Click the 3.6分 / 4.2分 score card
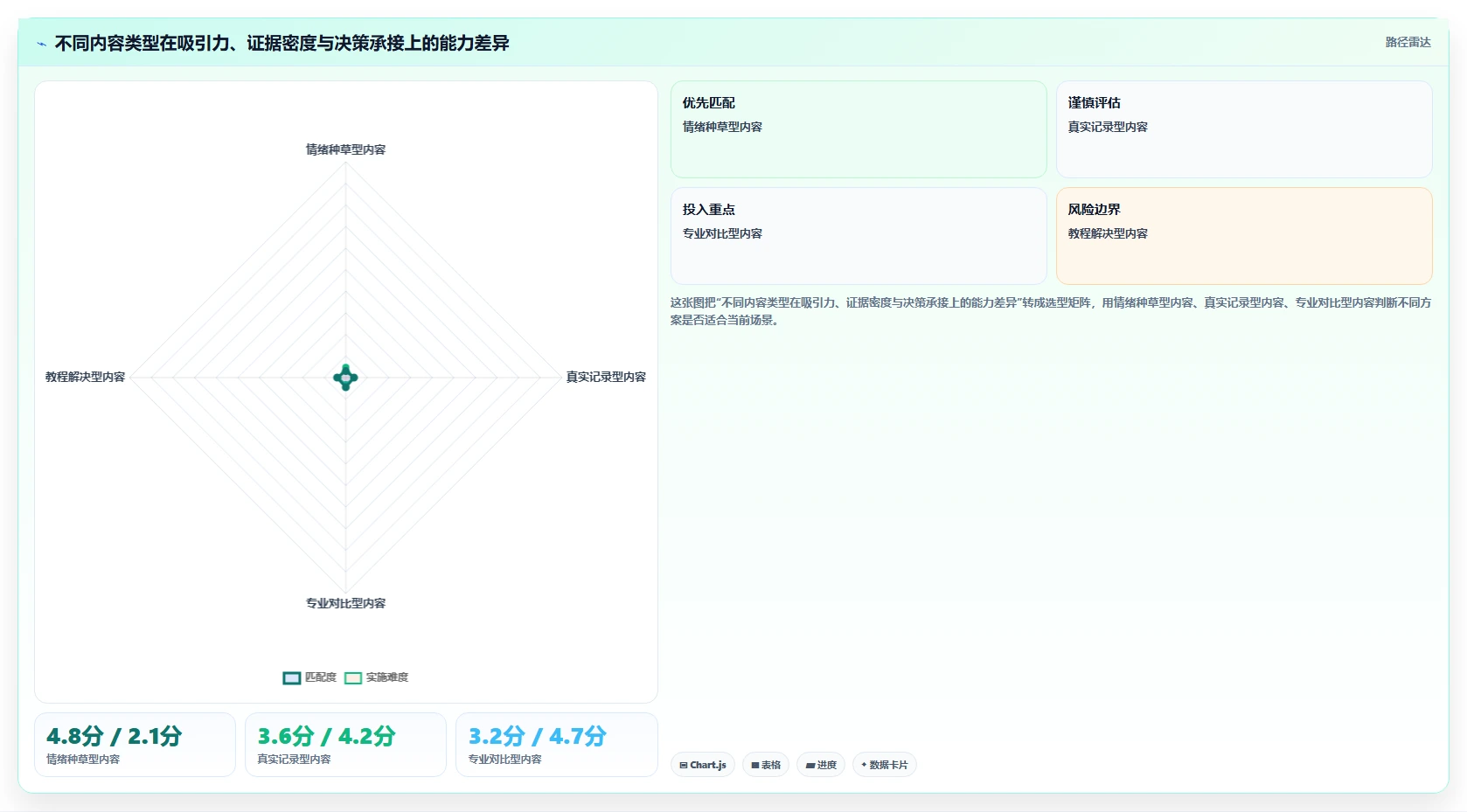This screenshot has width=1467, height=812. [345, 745]
